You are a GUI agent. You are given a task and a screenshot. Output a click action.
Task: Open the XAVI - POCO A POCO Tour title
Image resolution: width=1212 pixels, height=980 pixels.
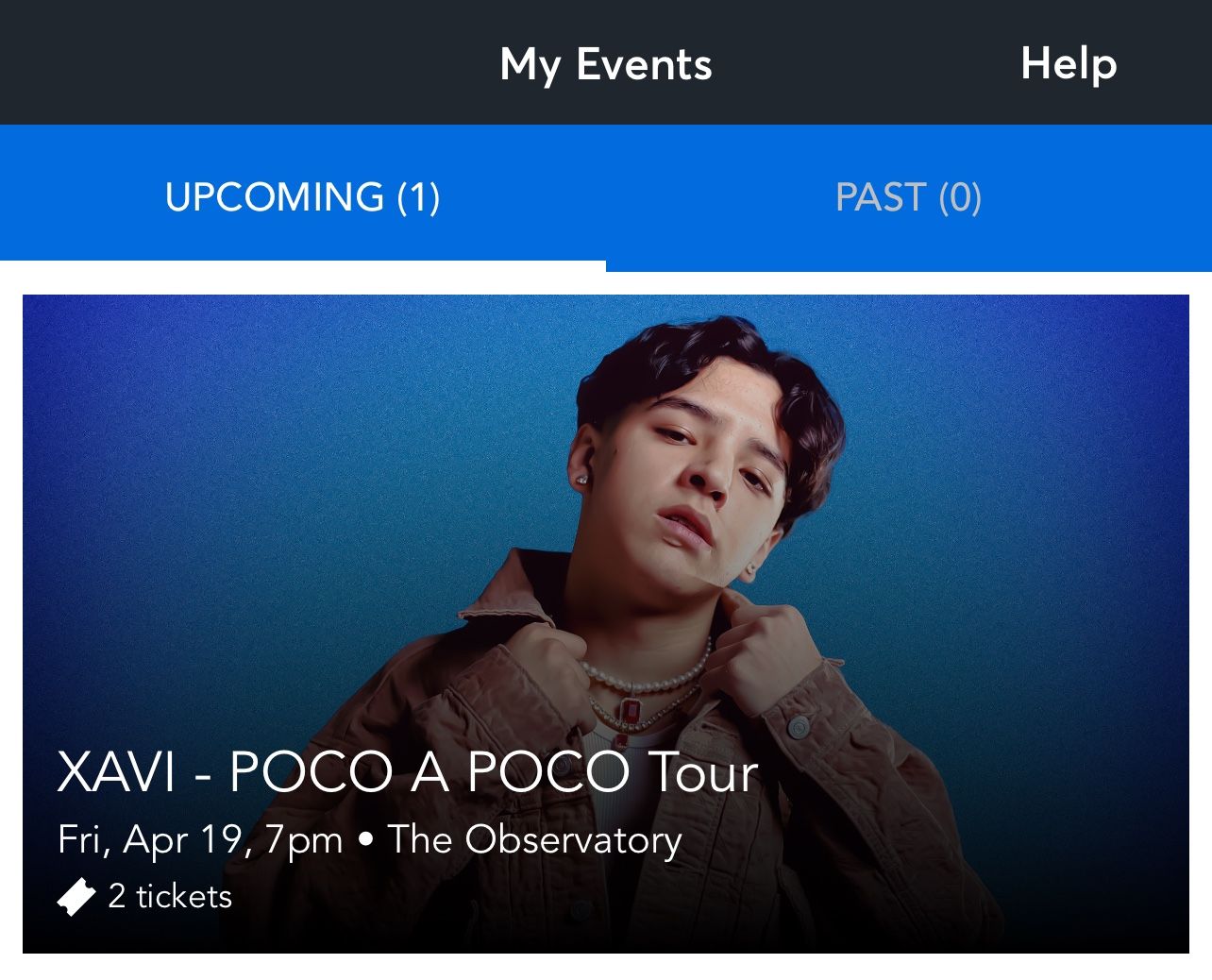pyautogui.click(x=408, y=772)
